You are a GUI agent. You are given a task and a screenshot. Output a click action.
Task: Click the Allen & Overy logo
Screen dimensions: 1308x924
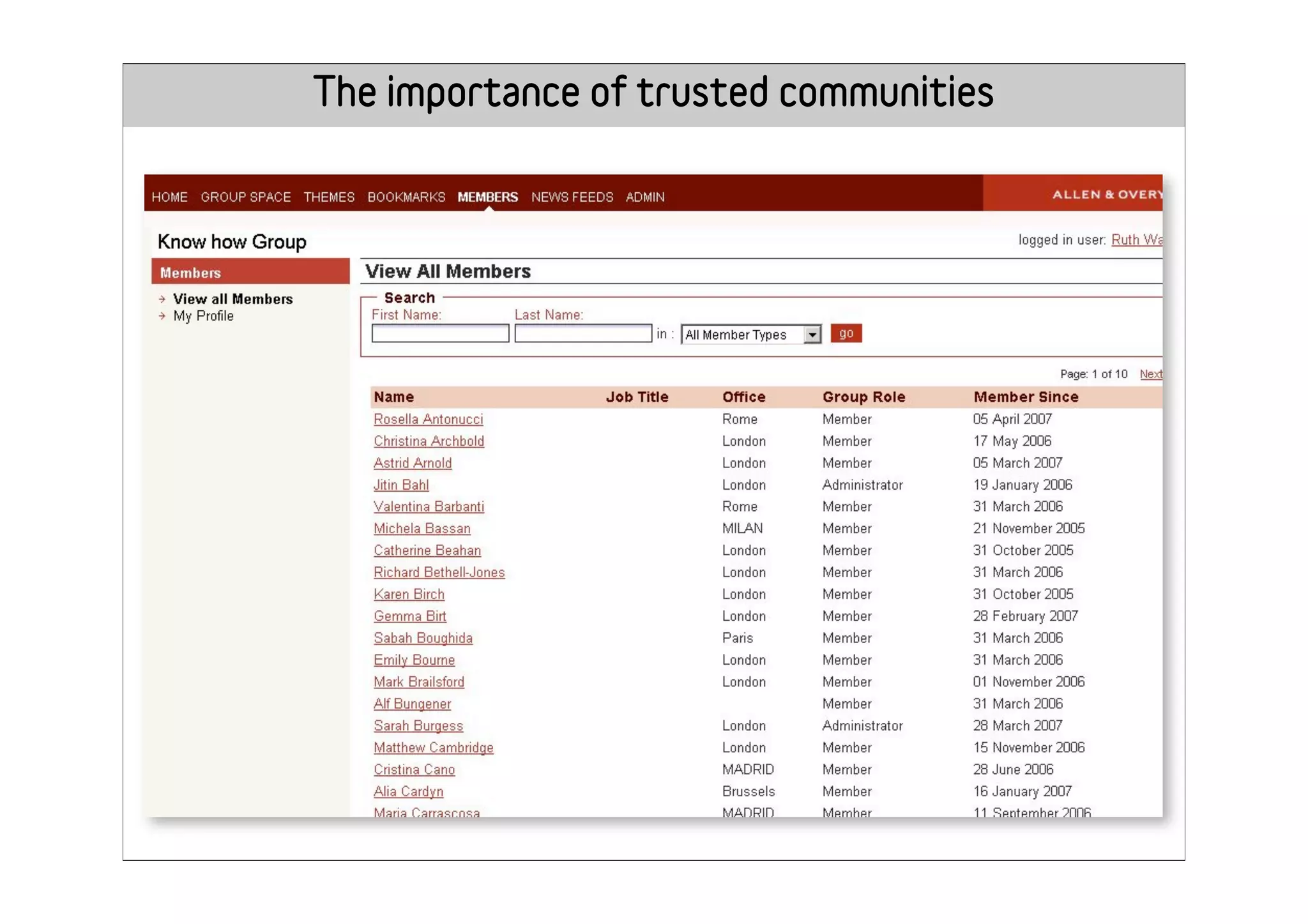[x=1107, y=194]
